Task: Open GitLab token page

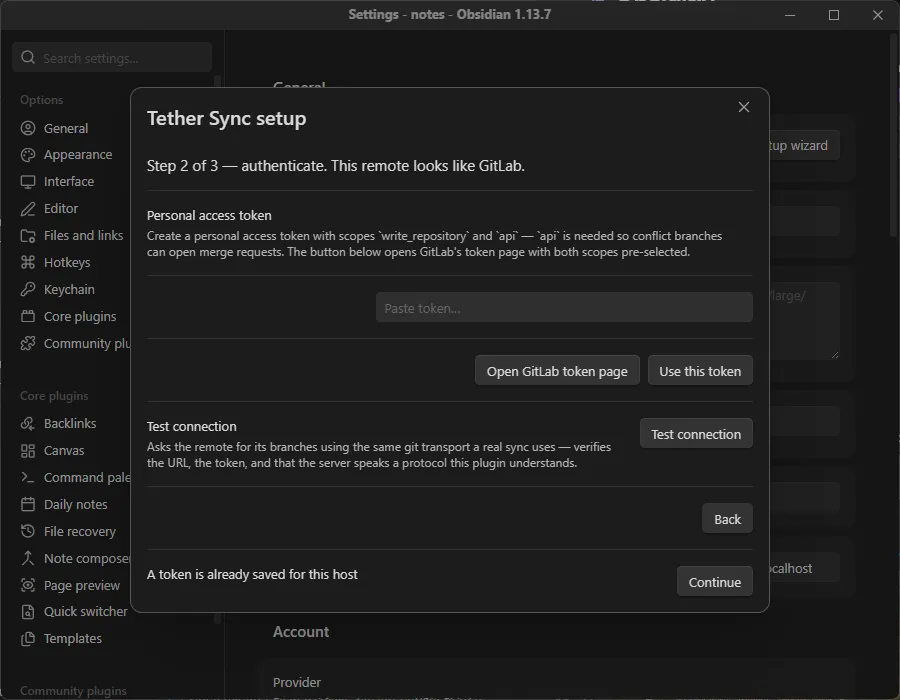Action: click(x=557, y=371)
